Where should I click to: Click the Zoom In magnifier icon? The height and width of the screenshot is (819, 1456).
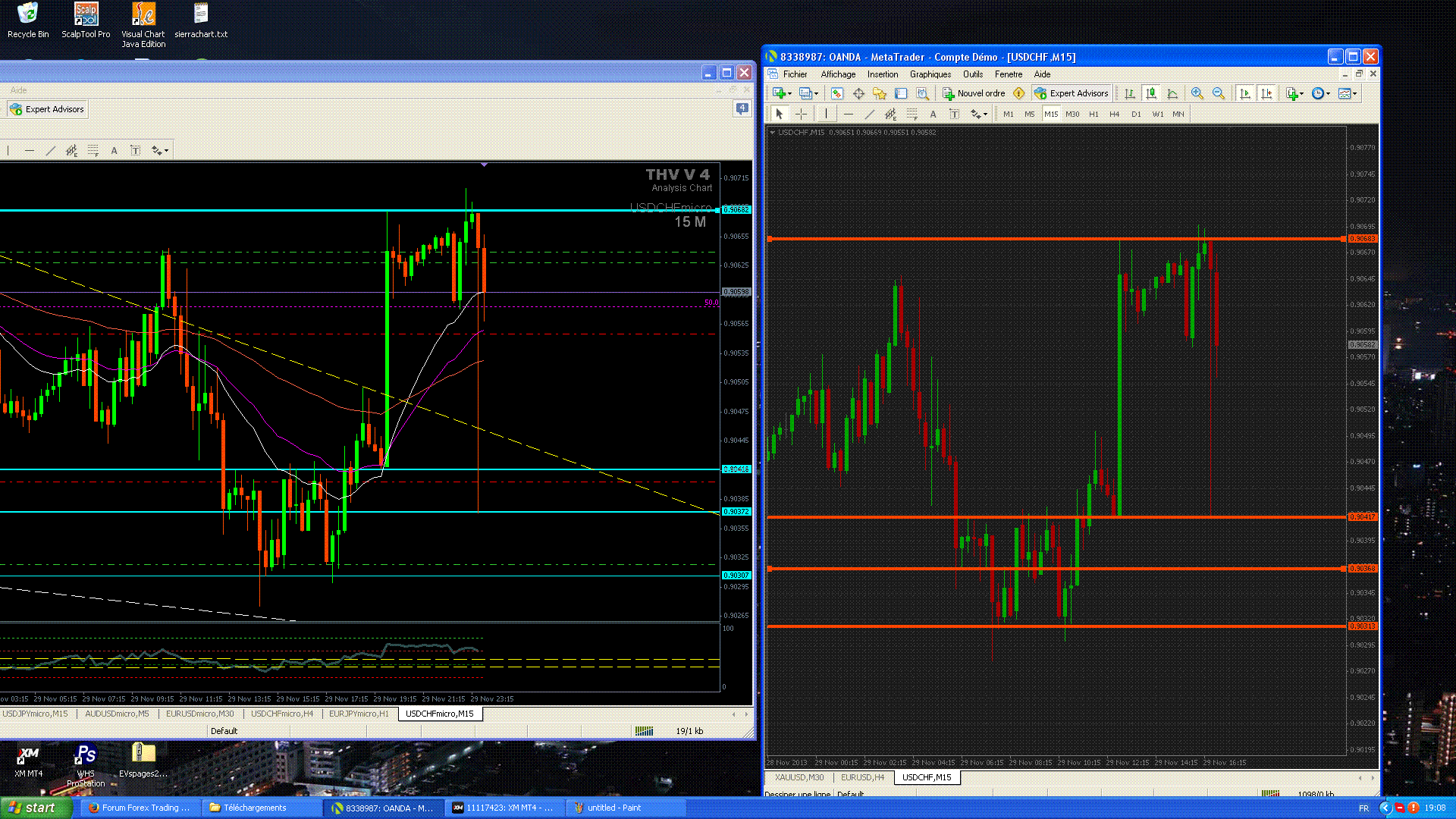pos(1197,93)
